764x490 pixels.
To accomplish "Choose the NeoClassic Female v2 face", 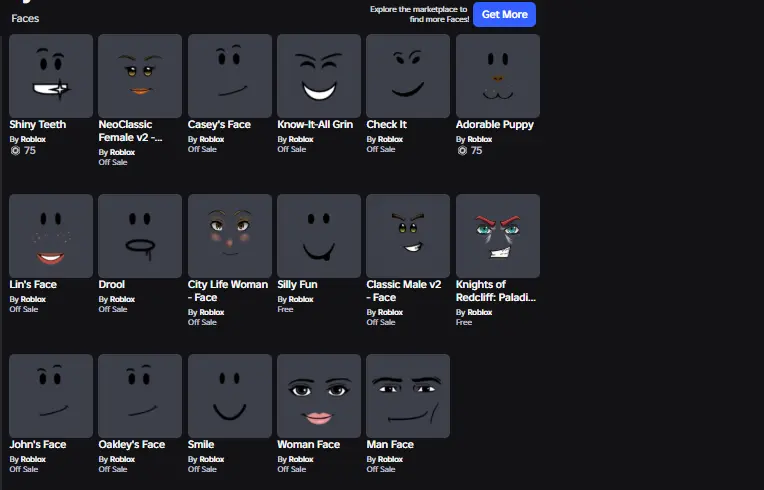I will coord(140,76).
